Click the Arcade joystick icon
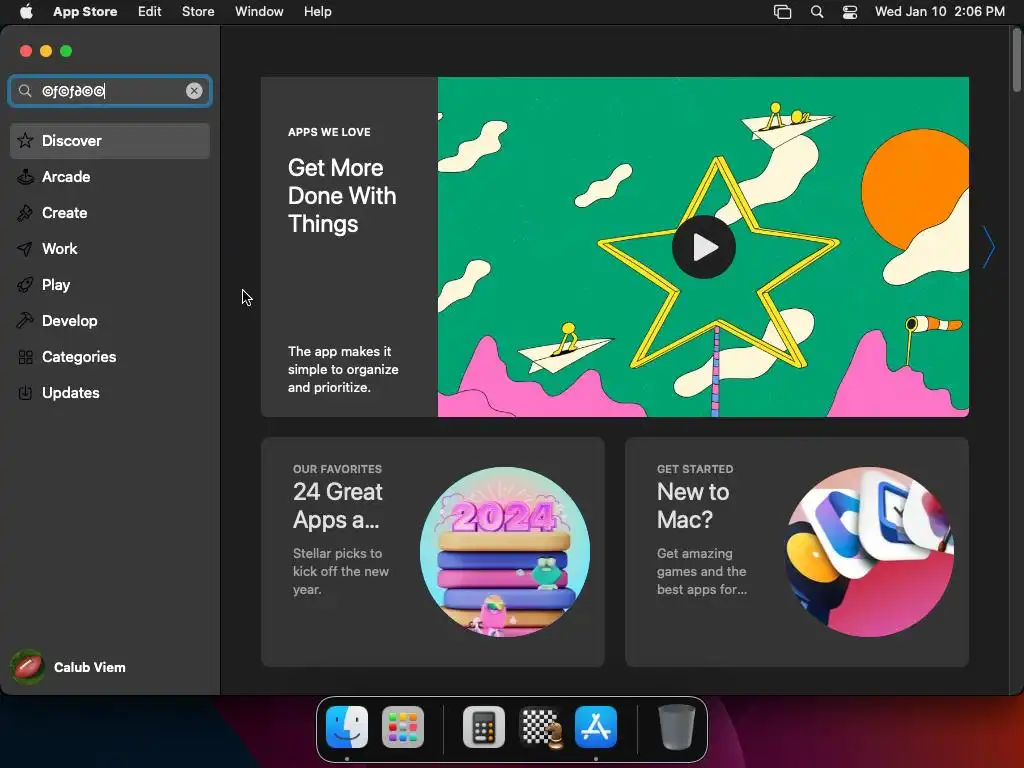The width and height of the screenshot is (1024, 768). click(25, 176)
